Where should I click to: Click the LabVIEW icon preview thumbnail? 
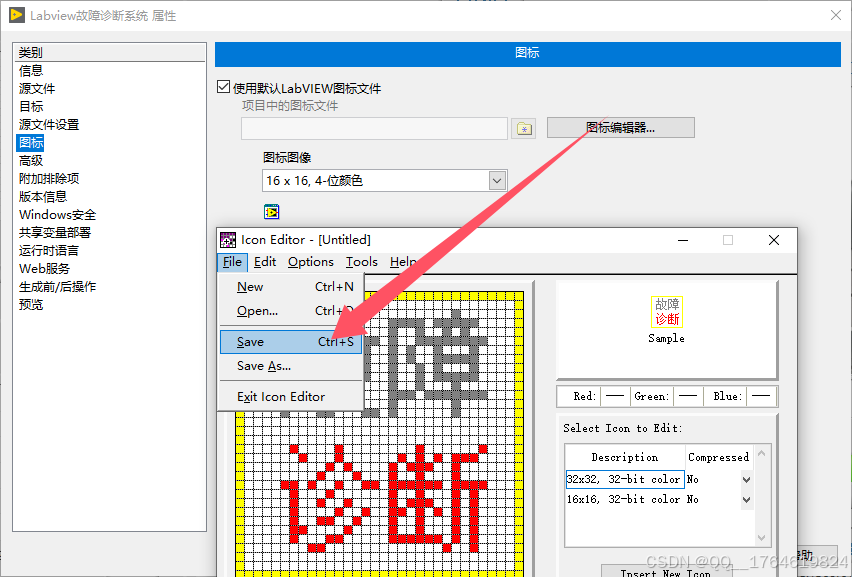coord(272,211)
